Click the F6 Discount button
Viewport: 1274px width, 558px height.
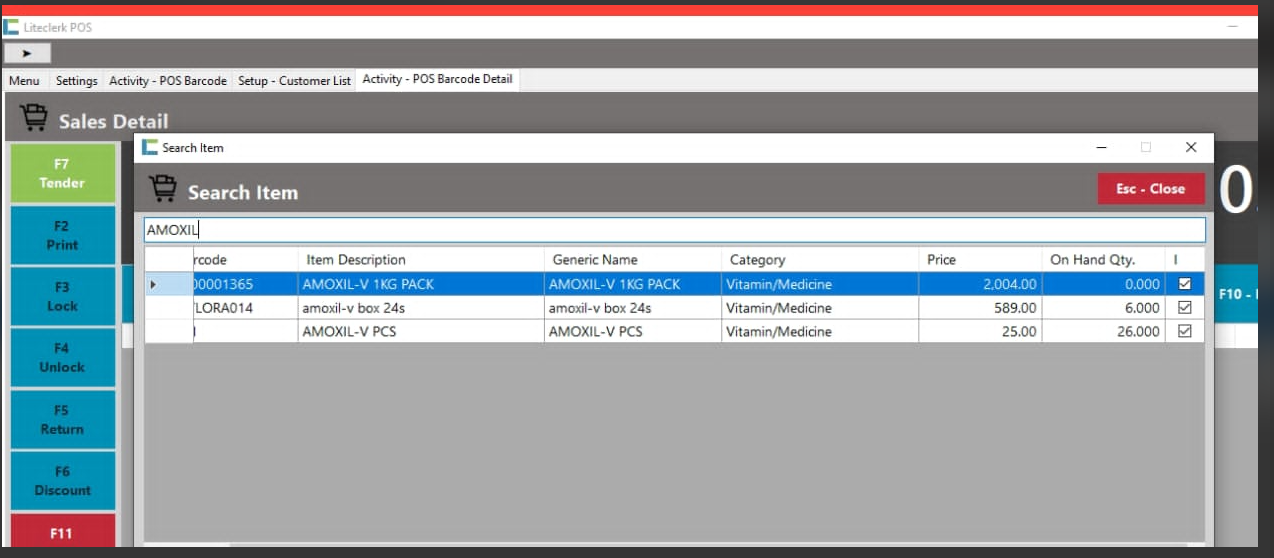click(62, 481)
